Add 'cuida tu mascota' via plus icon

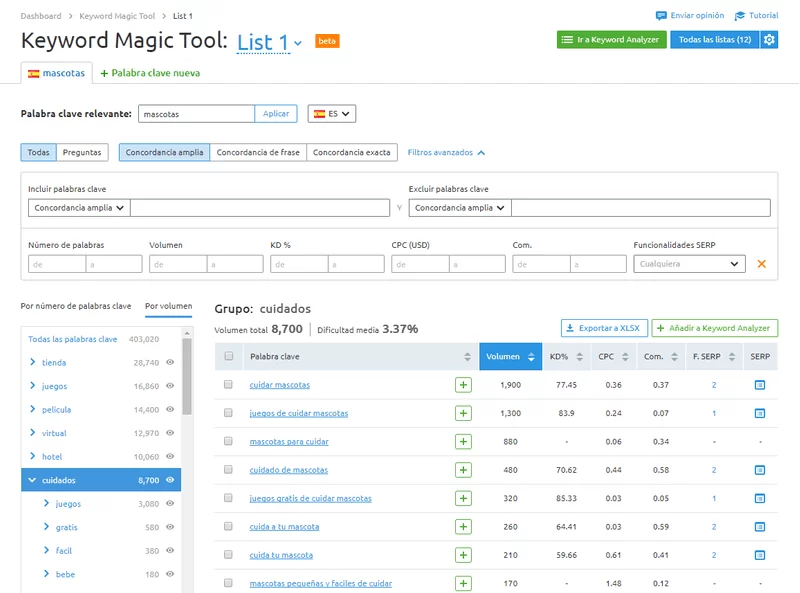coord(463,555)
